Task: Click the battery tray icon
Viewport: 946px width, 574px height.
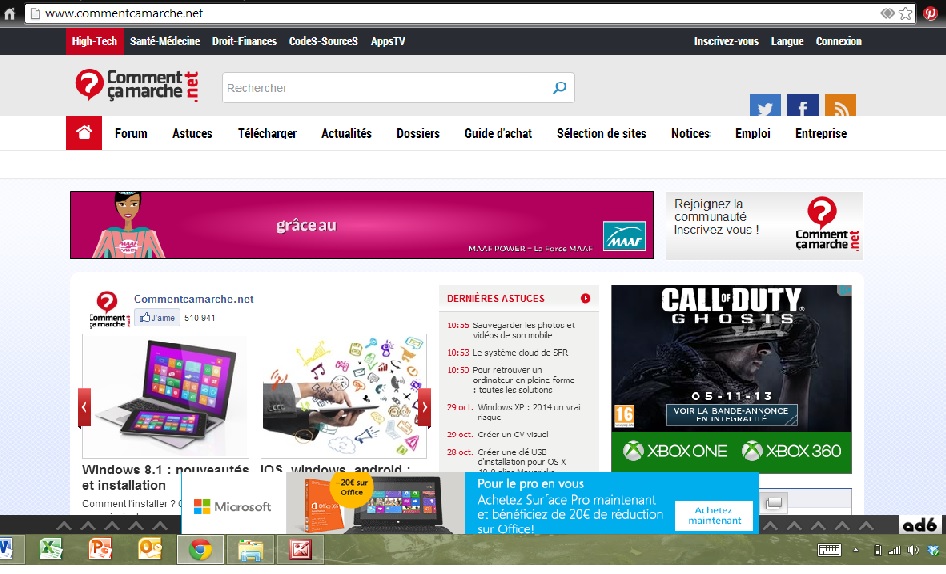Action: click(878, 550)
